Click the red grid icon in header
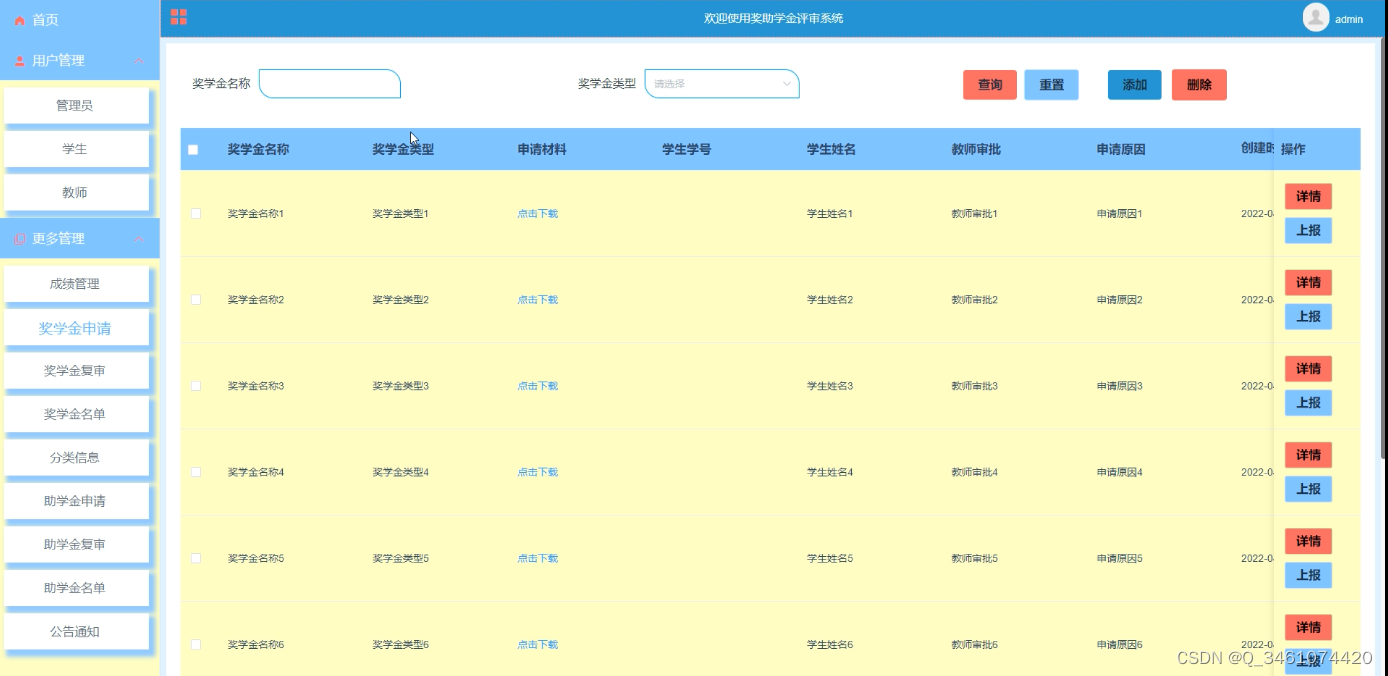1388x676 pixels. coord(179,16)
